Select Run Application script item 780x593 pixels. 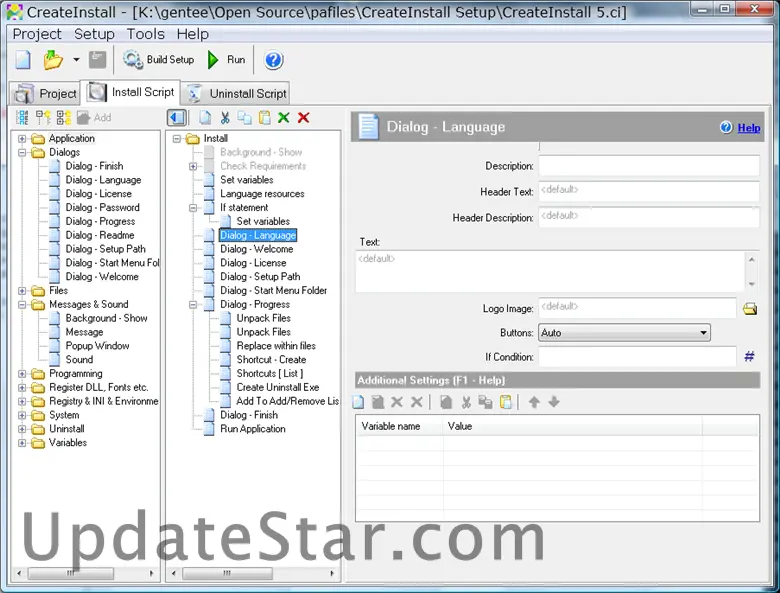pos(253,429)
